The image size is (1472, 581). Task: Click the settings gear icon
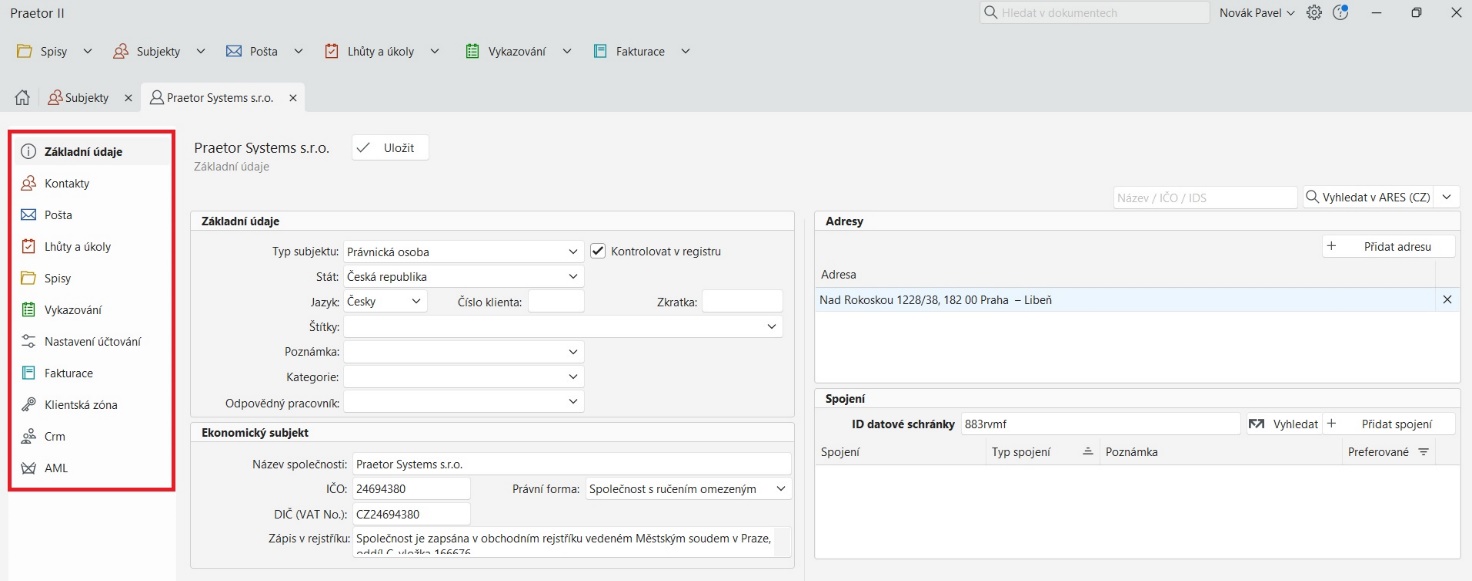pos(1314,13)
